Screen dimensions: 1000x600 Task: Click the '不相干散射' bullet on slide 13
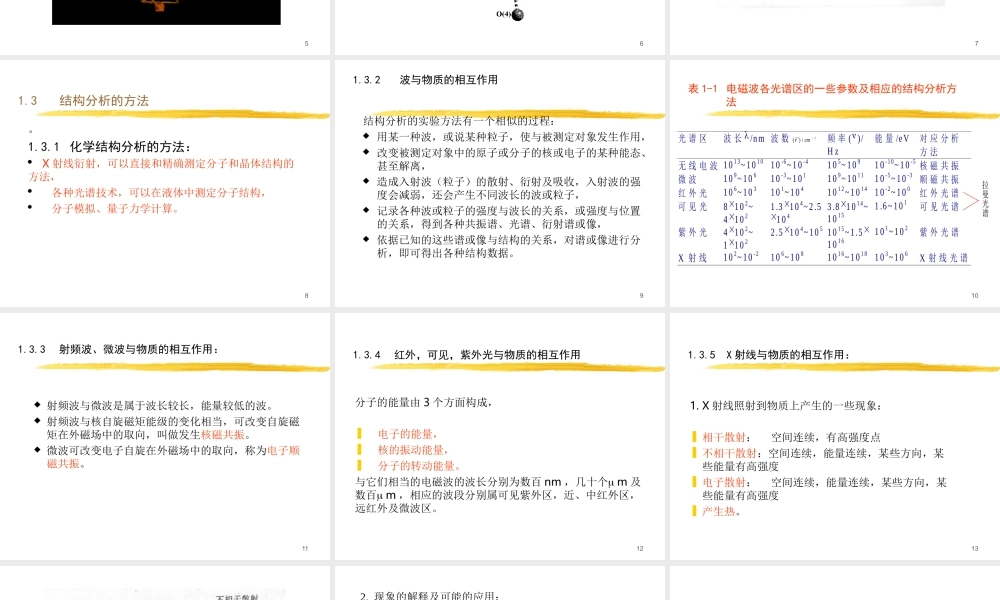(823, 460)
